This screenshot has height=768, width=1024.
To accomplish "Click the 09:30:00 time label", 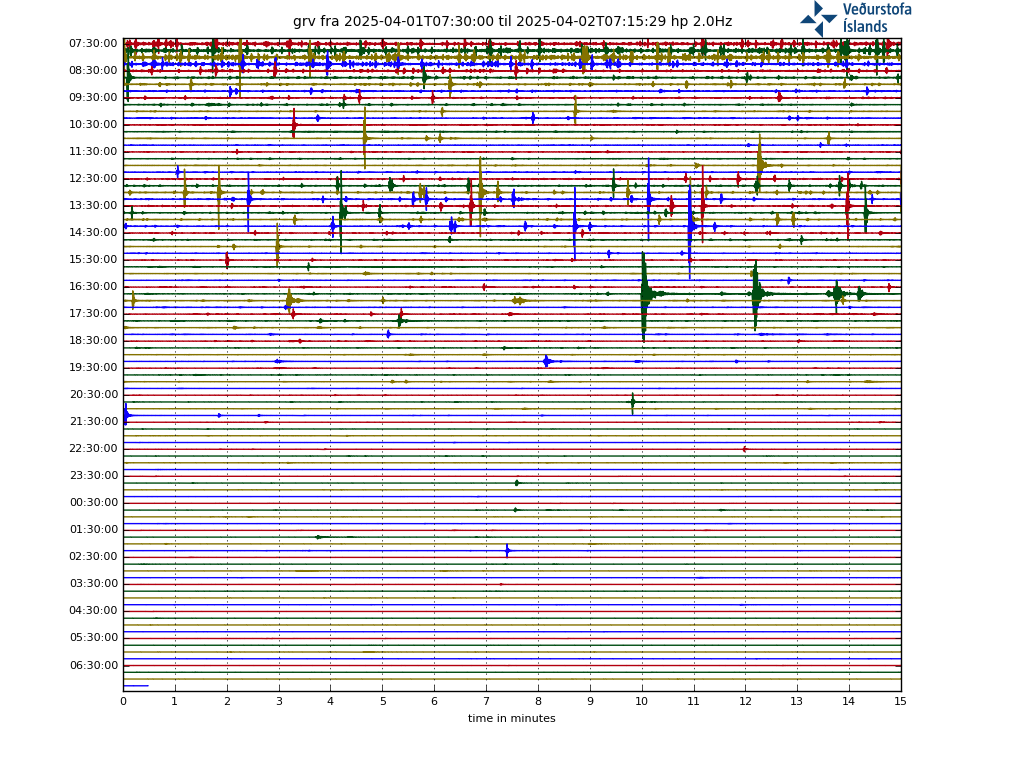I will (x=93, y=97).
